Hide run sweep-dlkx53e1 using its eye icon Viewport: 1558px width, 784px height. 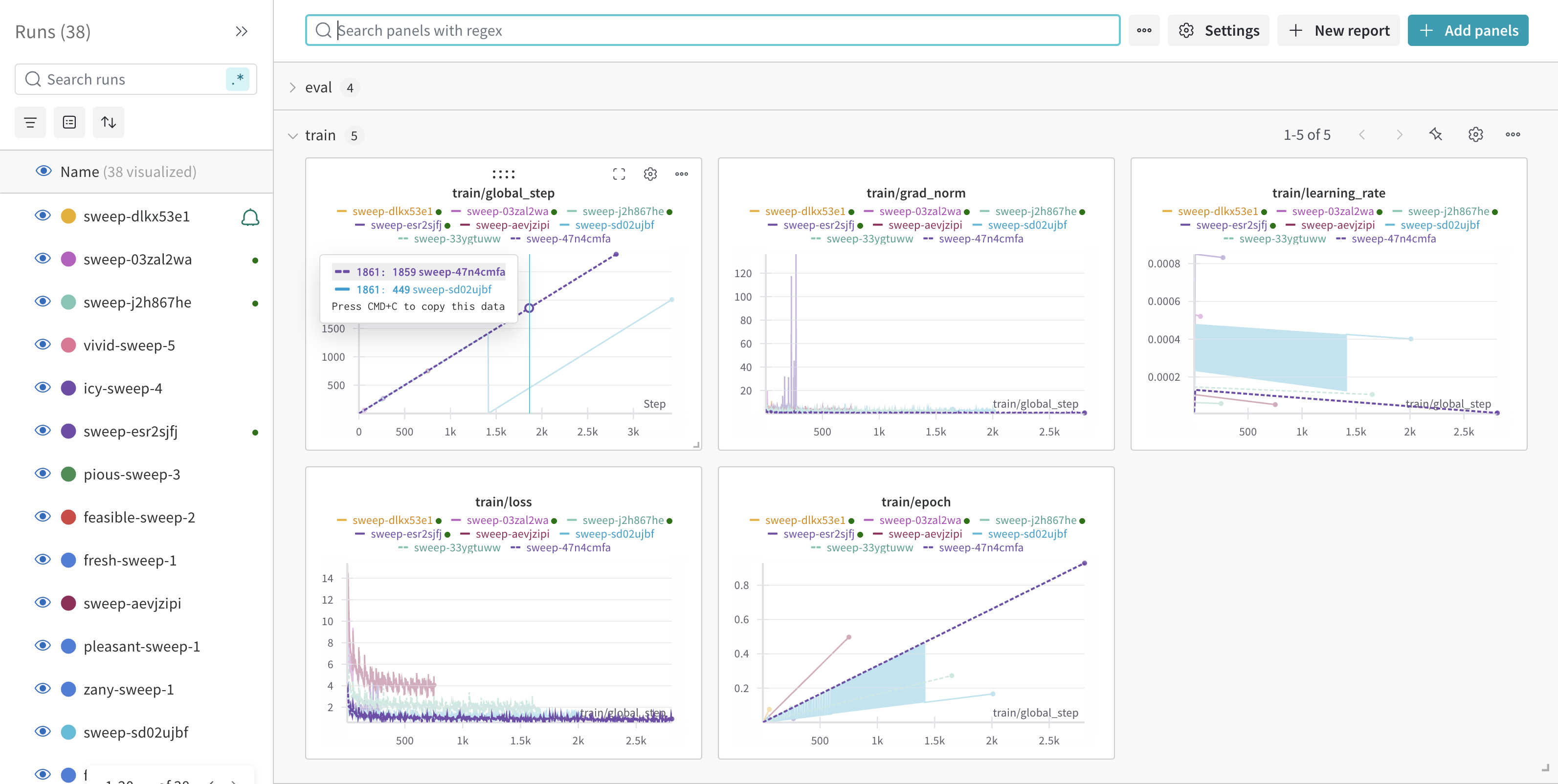[x=43, y=216]
